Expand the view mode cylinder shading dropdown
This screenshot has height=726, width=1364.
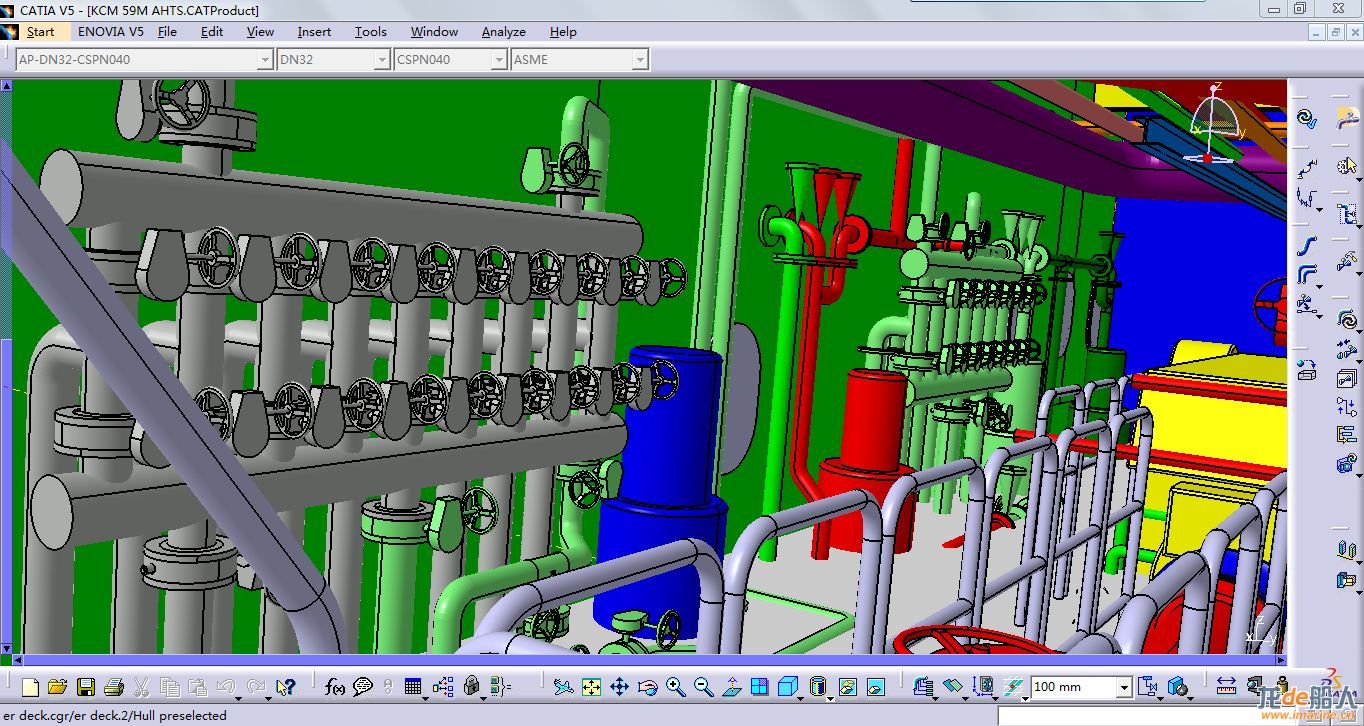click(830, 698)
